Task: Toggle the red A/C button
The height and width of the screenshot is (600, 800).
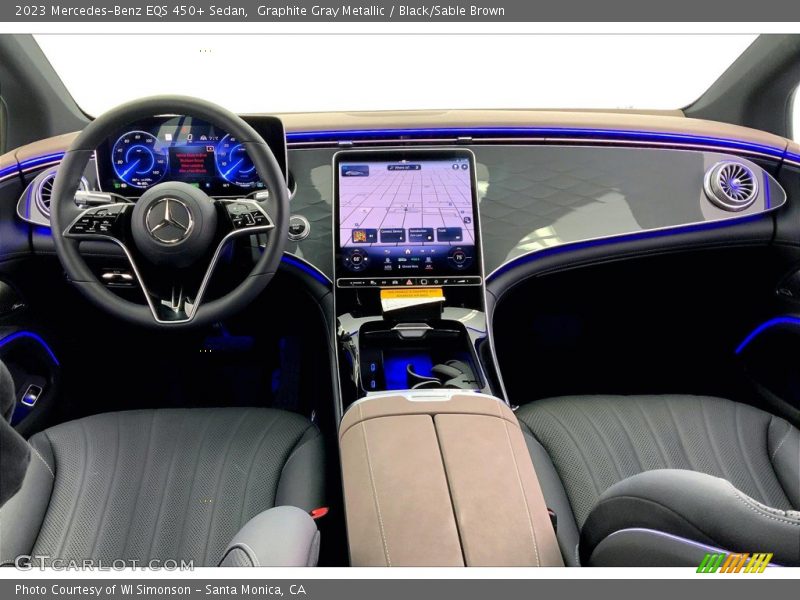Action: pos(429,267)
